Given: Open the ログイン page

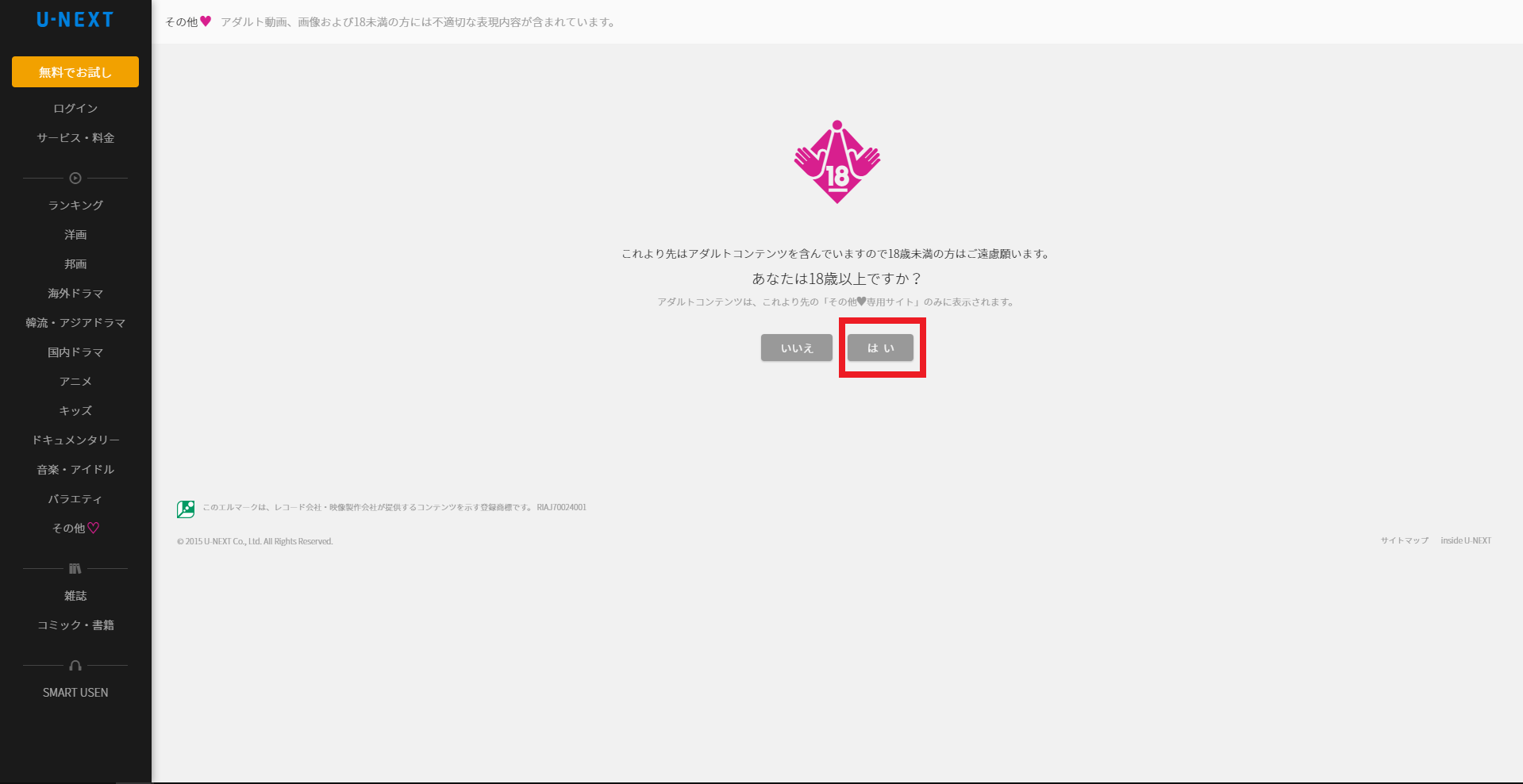Looking at the screenshot, I should [75, 109].
